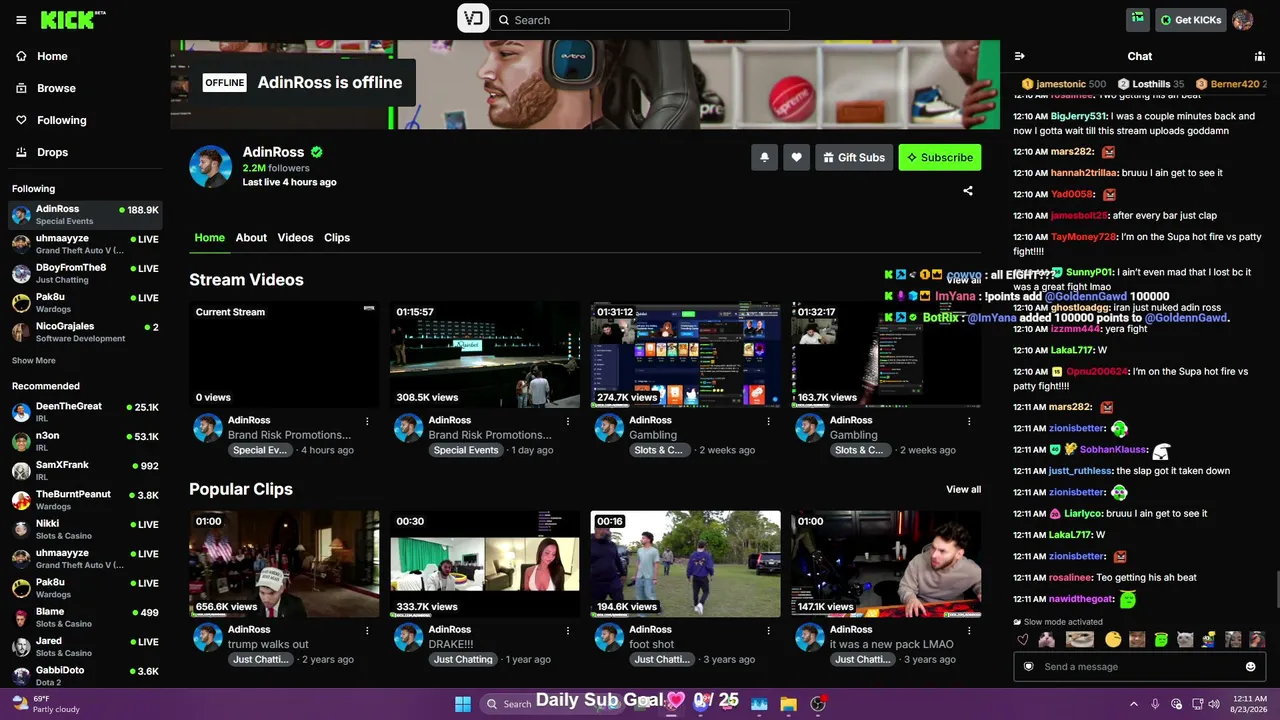Viewport: 1280px width, 720px height.
Task: Switch to the About tab
Action: point(251,238)
